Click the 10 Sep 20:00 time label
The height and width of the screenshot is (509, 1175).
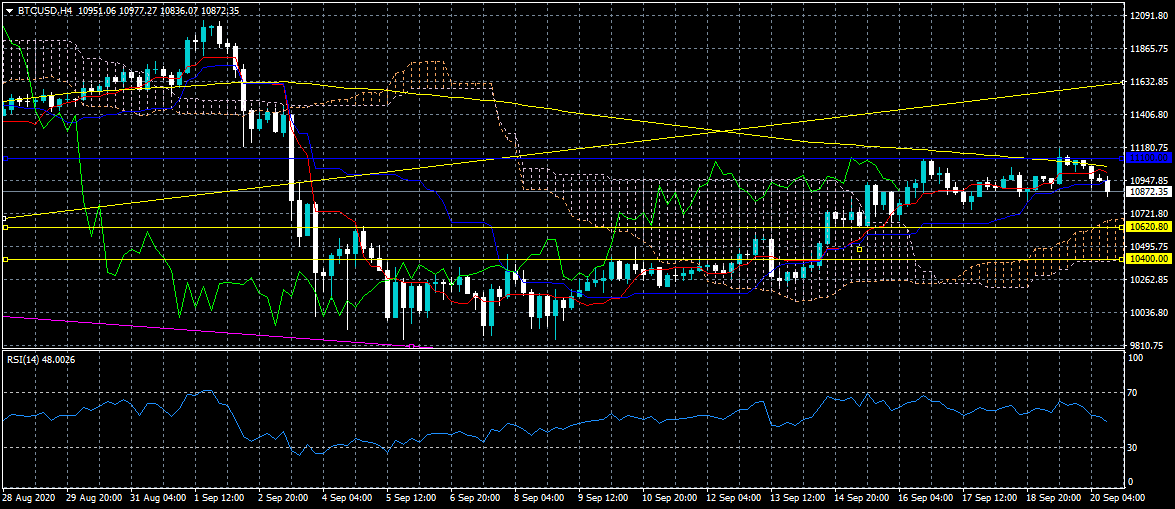click(672, 498)
